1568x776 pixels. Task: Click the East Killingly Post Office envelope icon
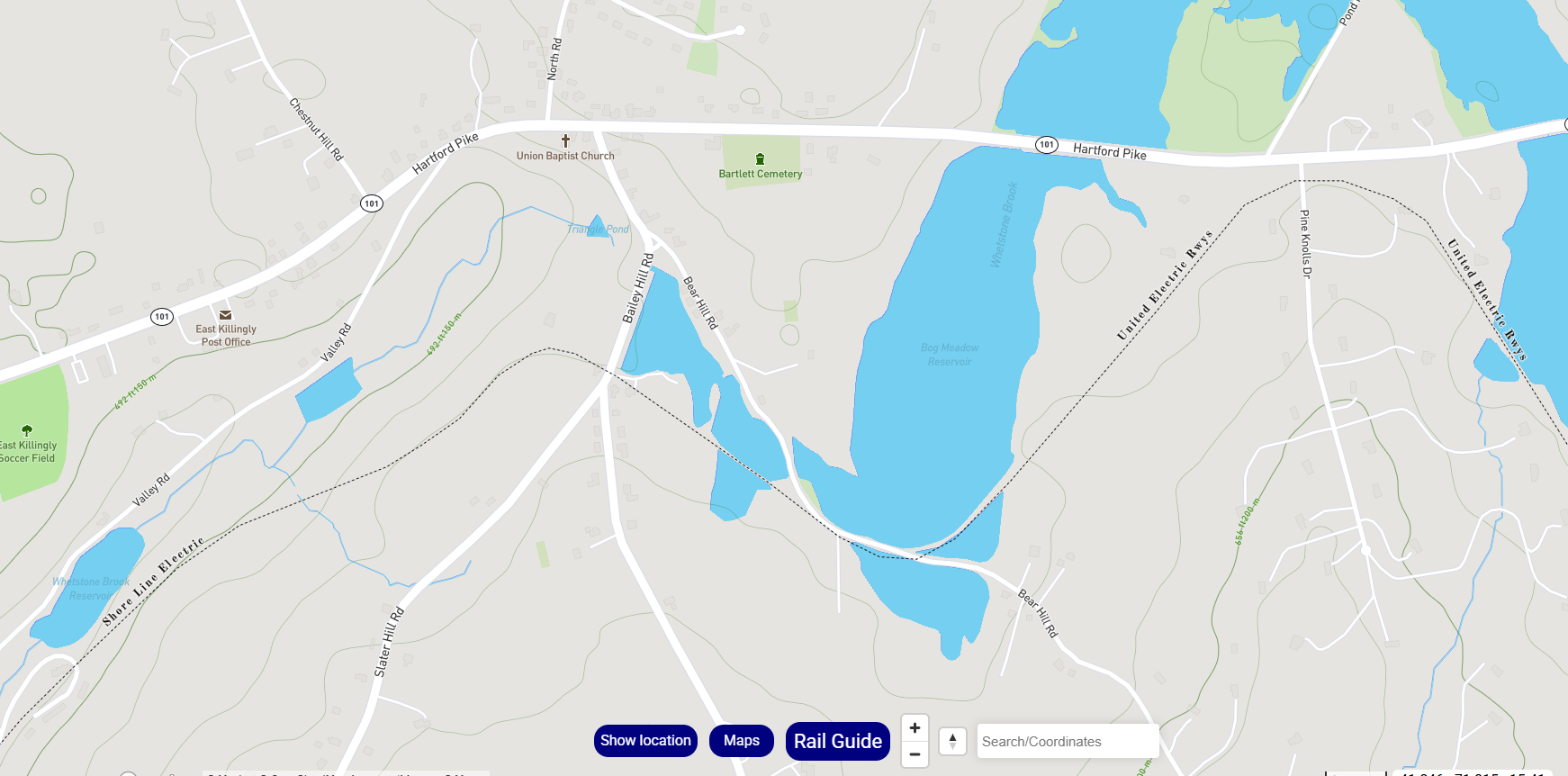coord(226,315)
